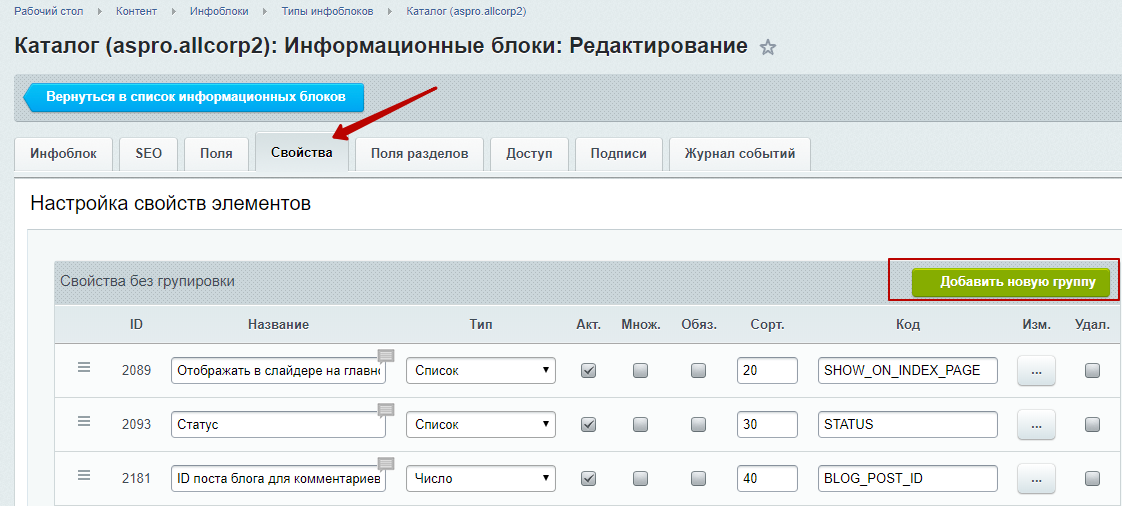1122x506 pixels.
Task: Enable Обяз. checkbox for BLOG_POST_ID row
Action: [698, 478]
